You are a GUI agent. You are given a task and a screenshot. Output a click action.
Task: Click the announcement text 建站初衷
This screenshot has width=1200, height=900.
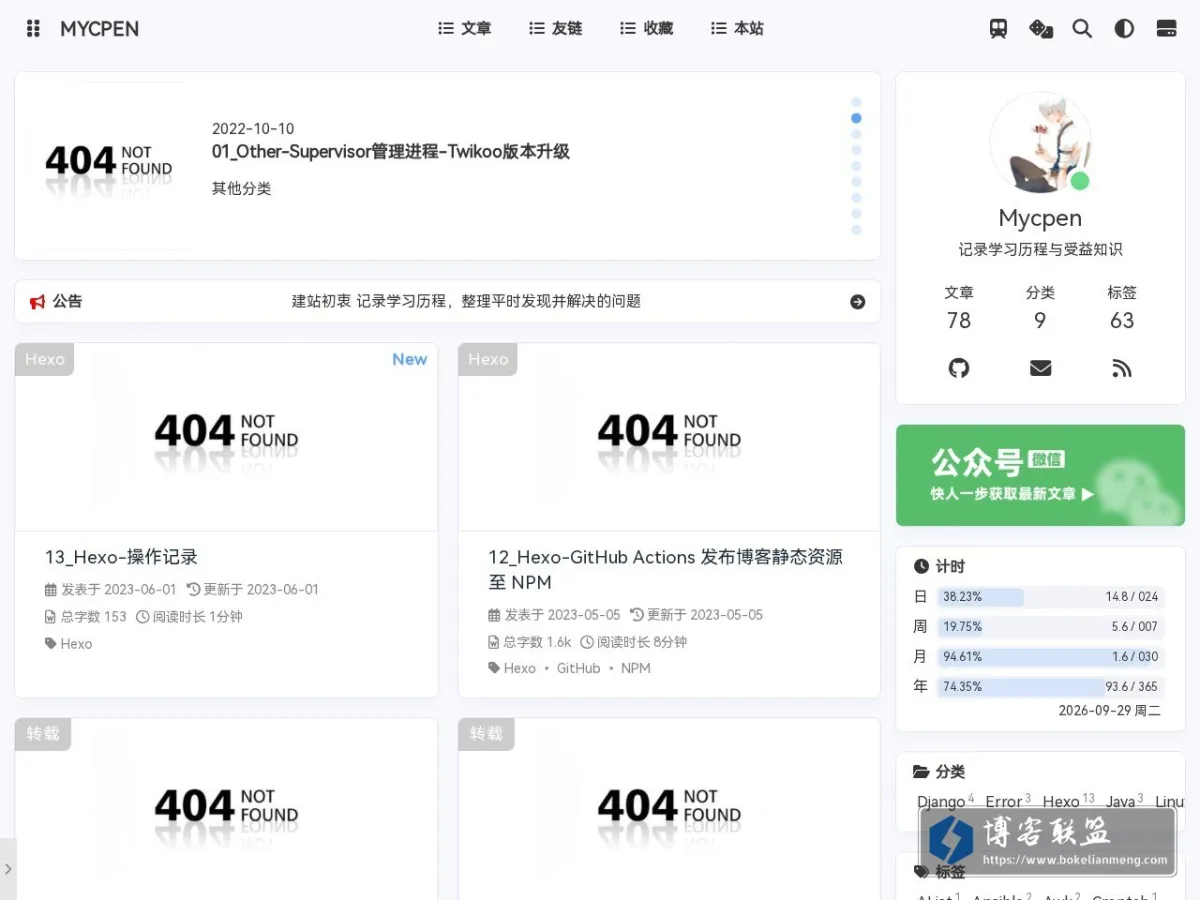[466, 301]
